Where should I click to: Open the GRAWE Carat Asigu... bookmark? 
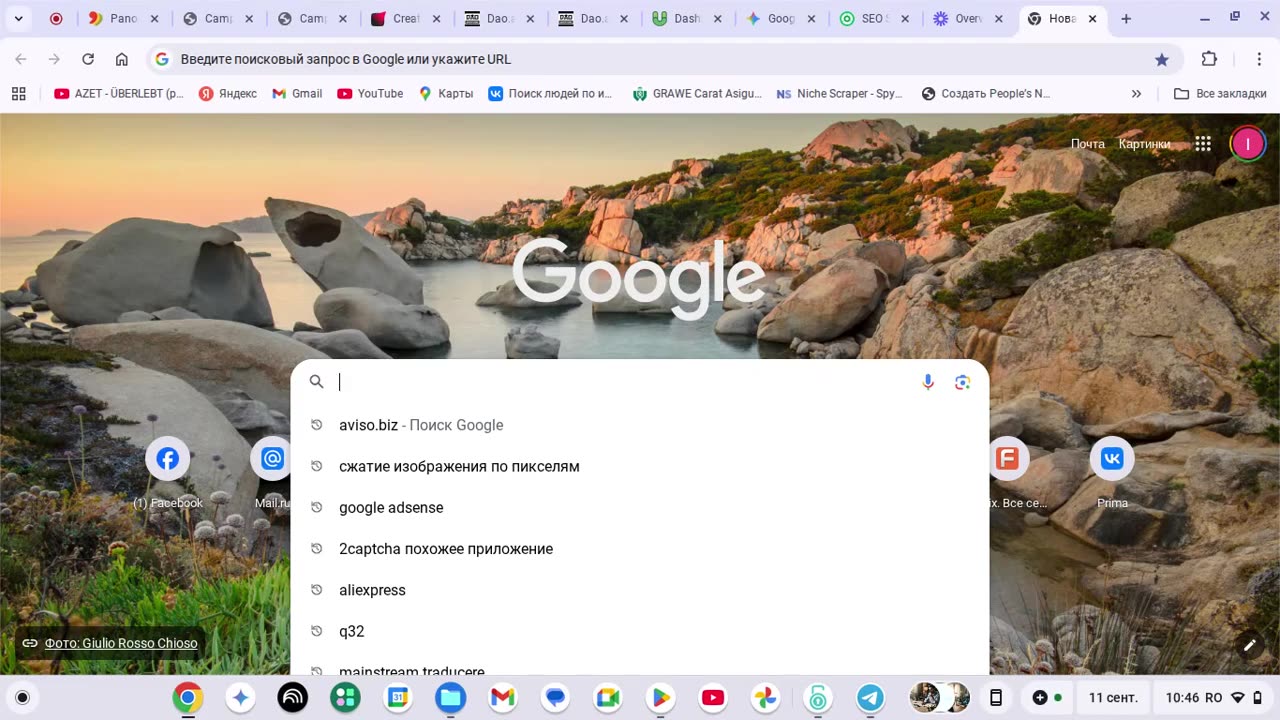coord(696,94)
